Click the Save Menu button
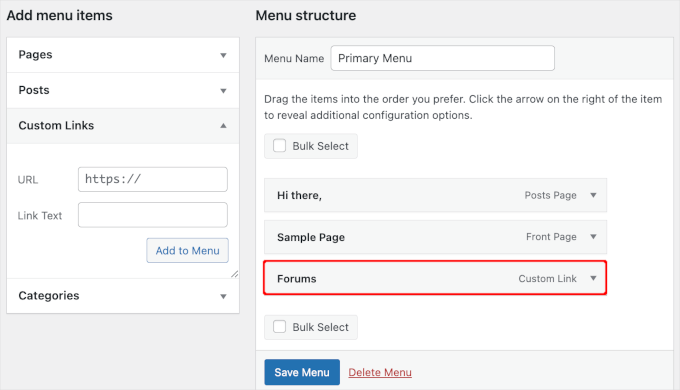 (x=302, y=372)
